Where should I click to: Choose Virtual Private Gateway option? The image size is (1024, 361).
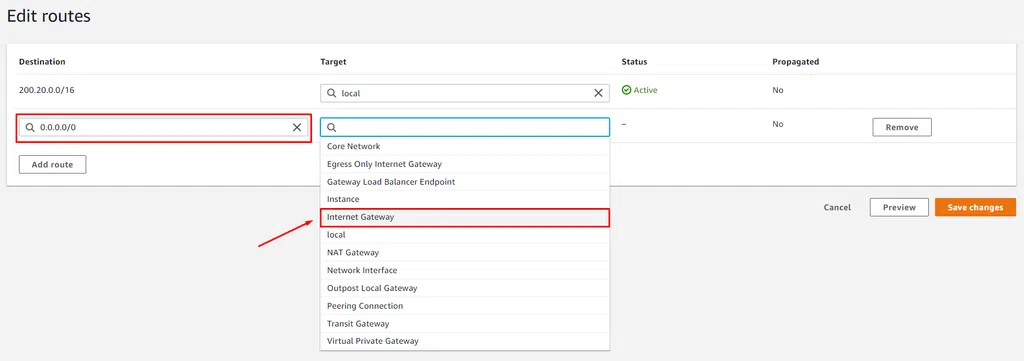[465, 341]
